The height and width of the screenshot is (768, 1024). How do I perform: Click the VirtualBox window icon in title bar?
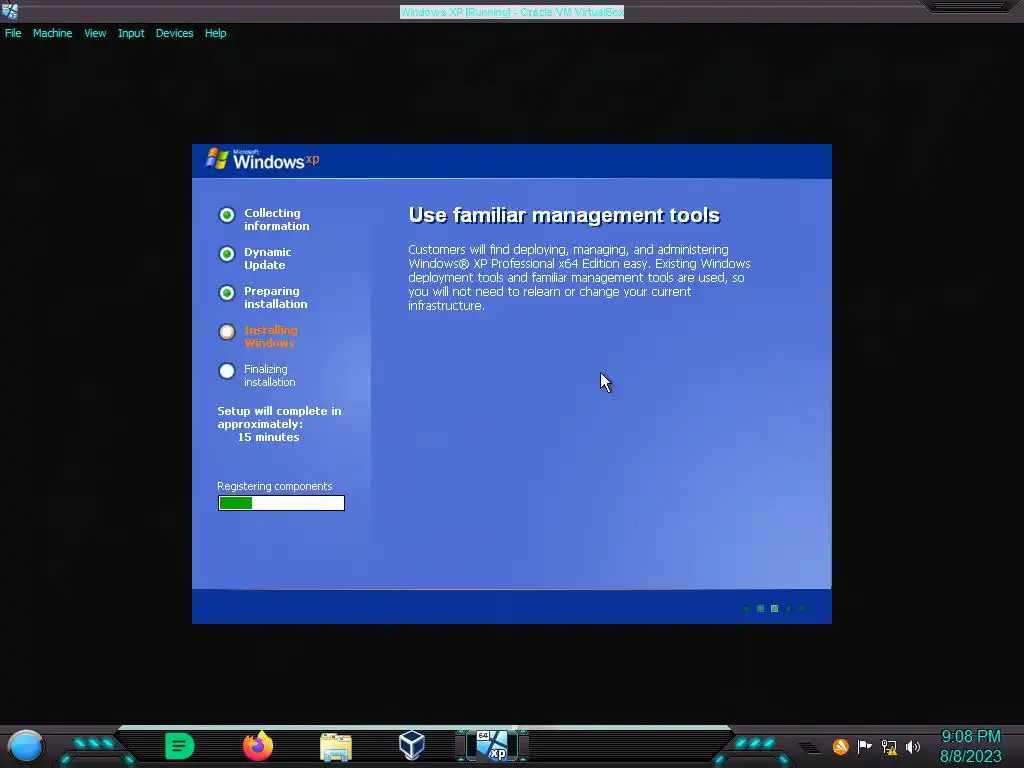[10, 11]
